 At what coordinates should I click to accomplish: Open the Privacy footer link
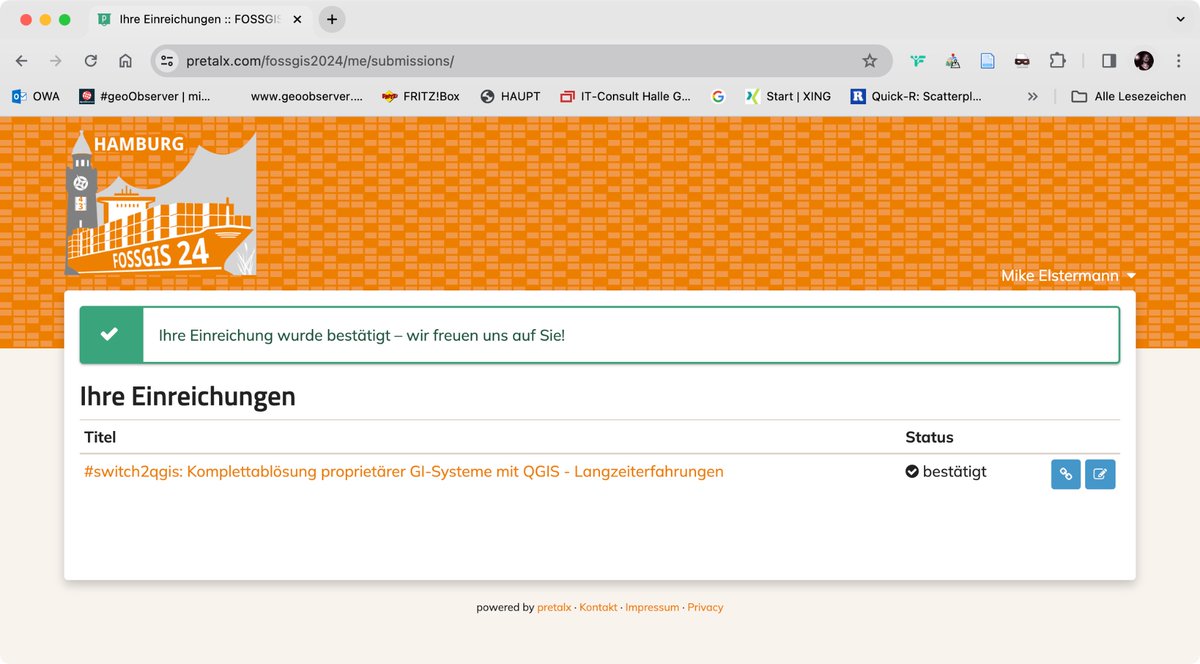coord(705,608)
